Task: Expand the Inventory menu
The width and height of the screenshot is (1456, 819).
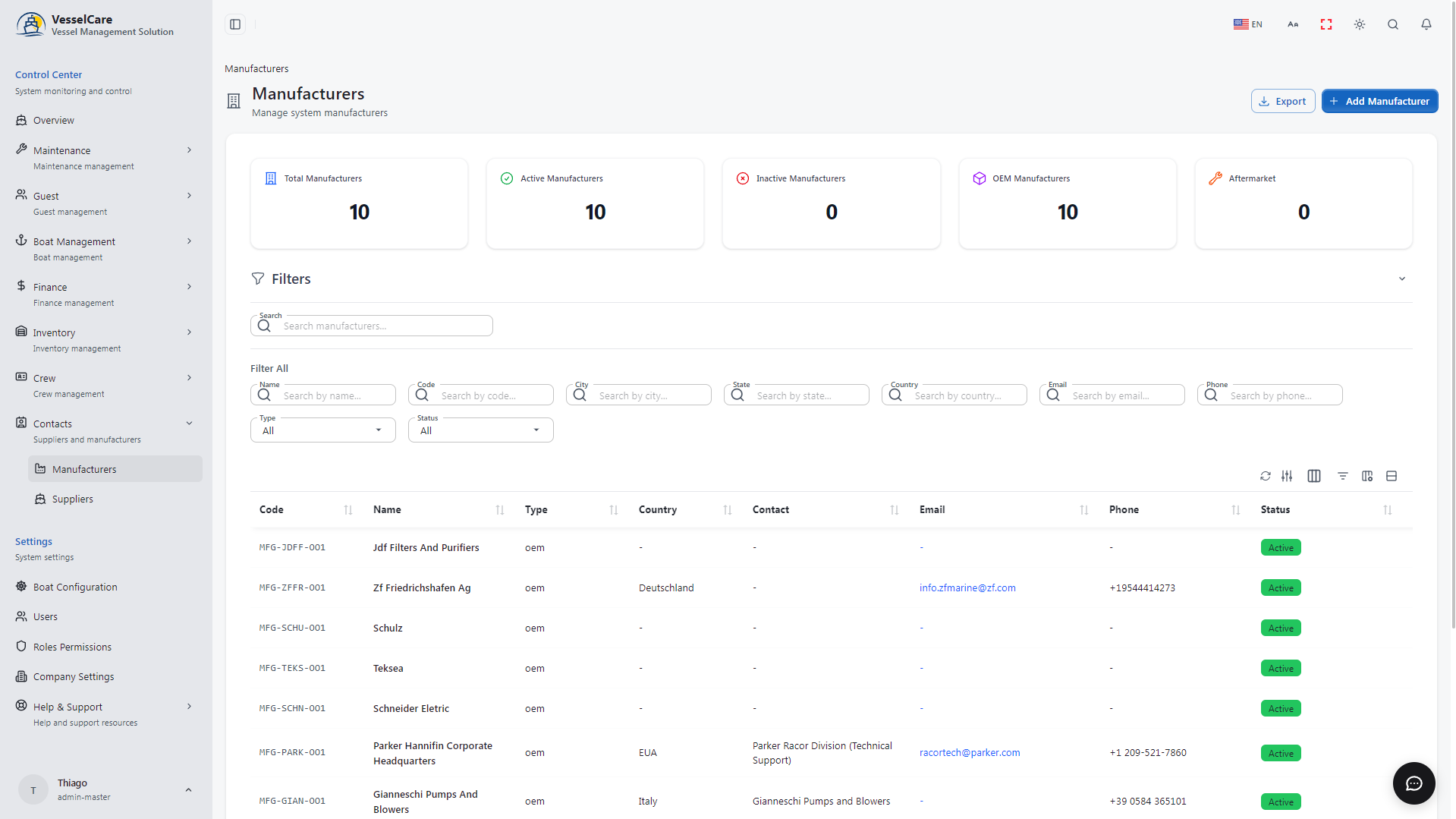Action: click(104, 339)
